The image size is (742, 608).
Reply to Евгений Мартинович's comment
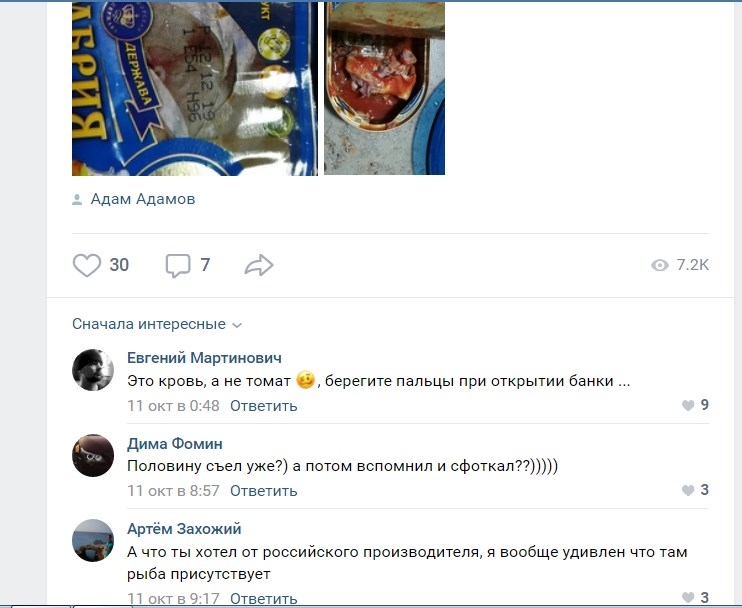pyautogui.click(x=264, y=406)
